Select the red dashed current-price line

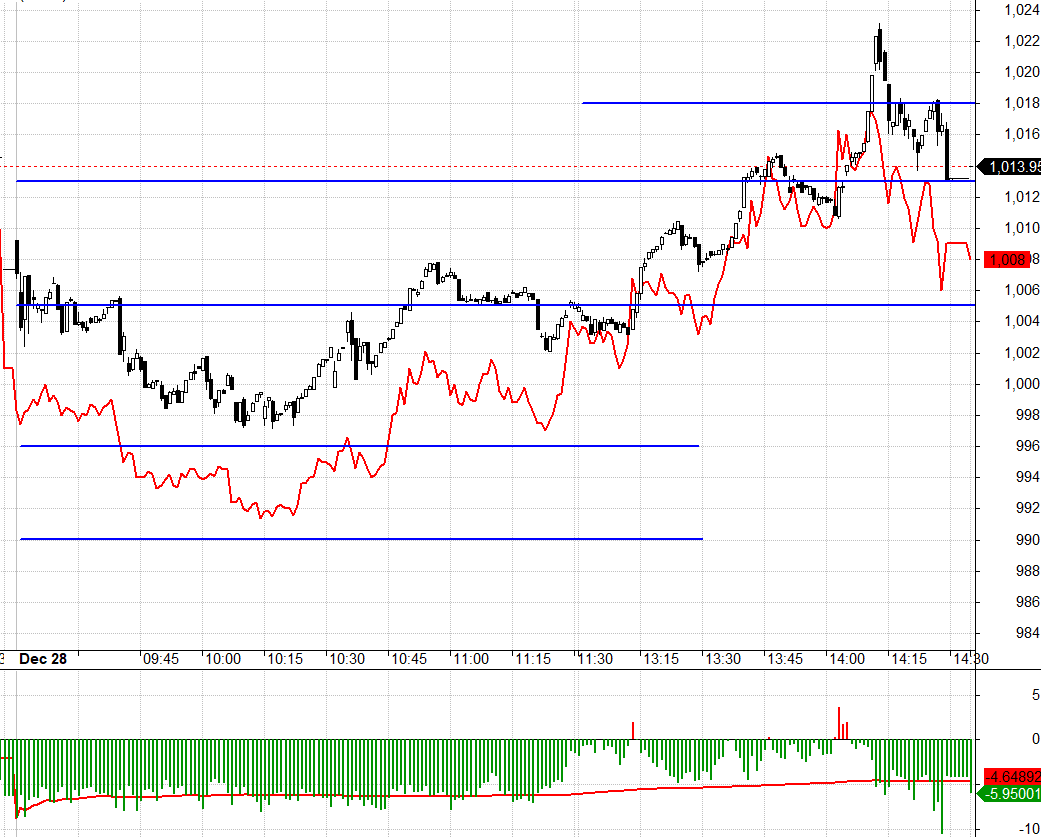488,167
